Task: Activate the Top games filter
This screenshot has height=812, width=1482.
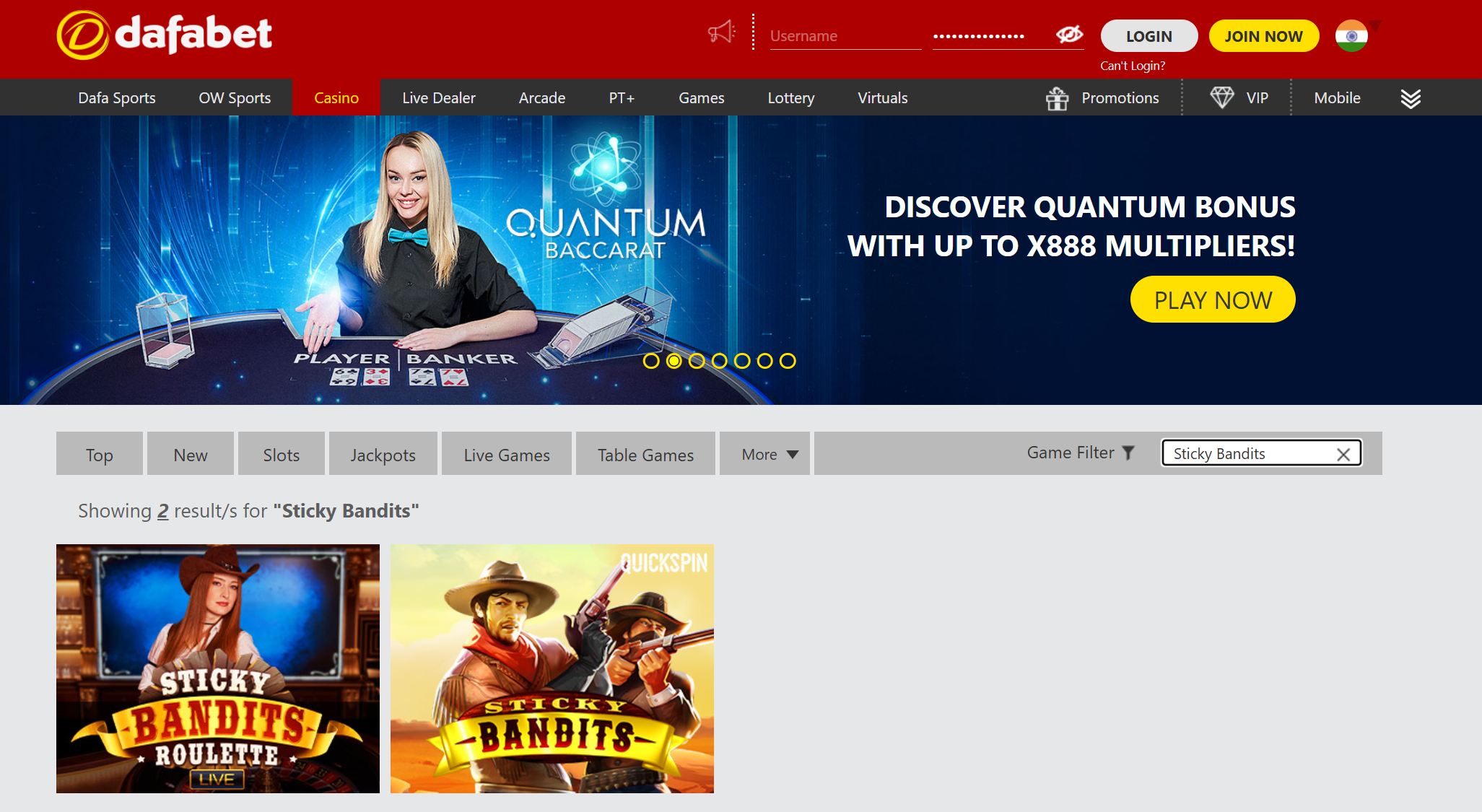Action: (x=99, y=453)
